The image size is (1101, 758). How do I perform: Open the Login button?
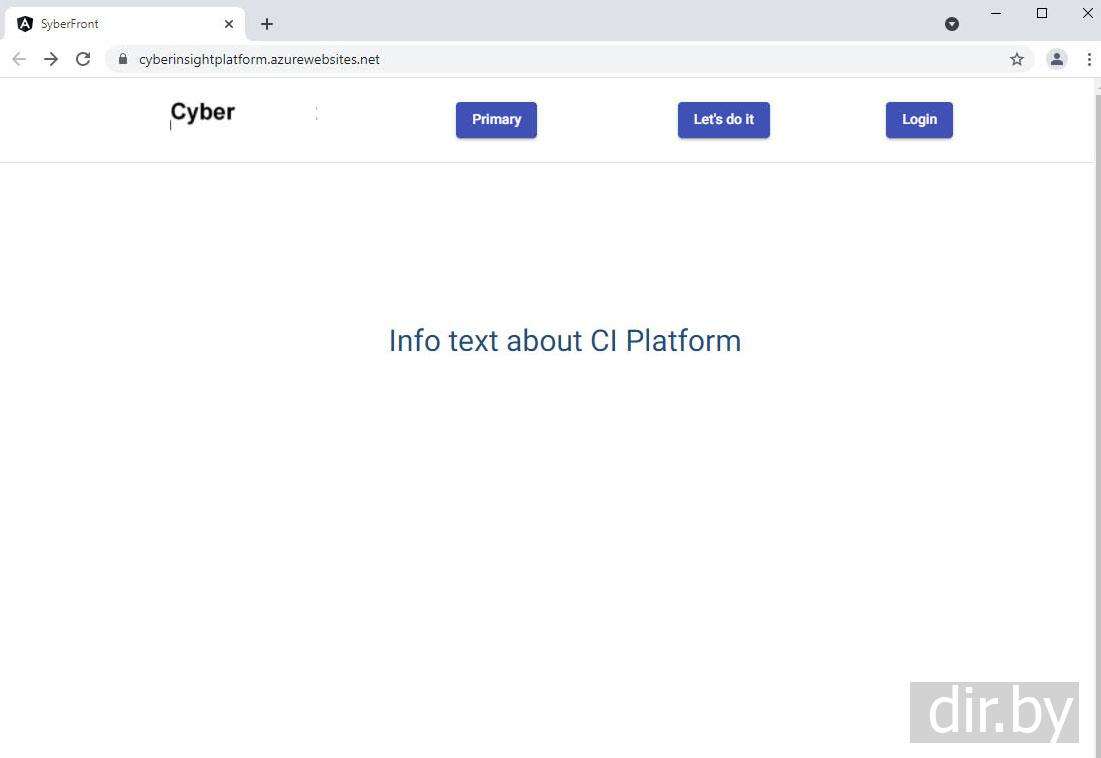(919, 120)
